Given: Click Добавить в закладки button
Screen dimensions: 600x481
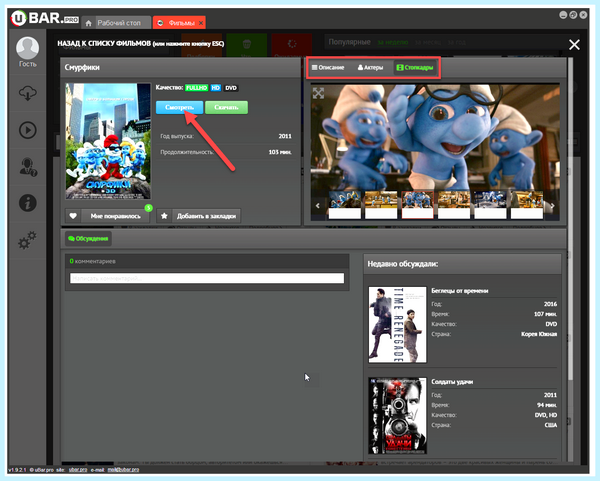Looking at the screenshot, I should tap(206, 216).
